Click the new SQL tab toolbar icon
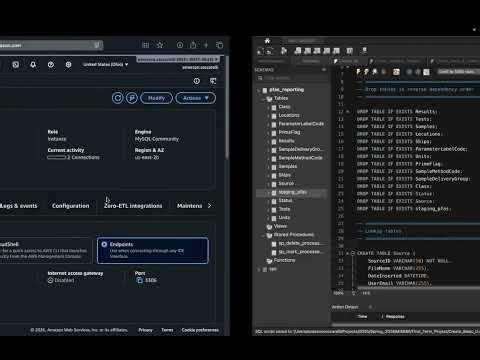The width and height of the screenshot is (480, 360). point(261,51)
